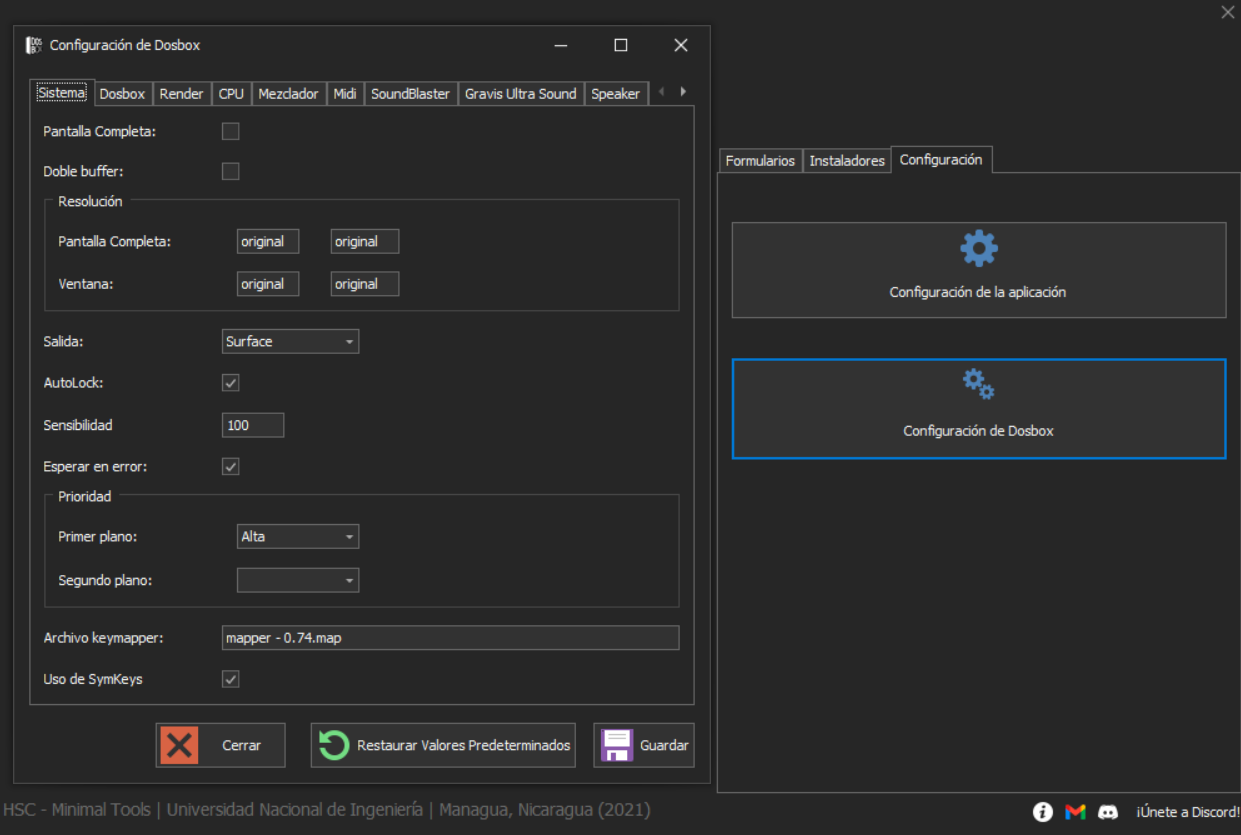Select the Instaladores tab

tap(847, 161)
